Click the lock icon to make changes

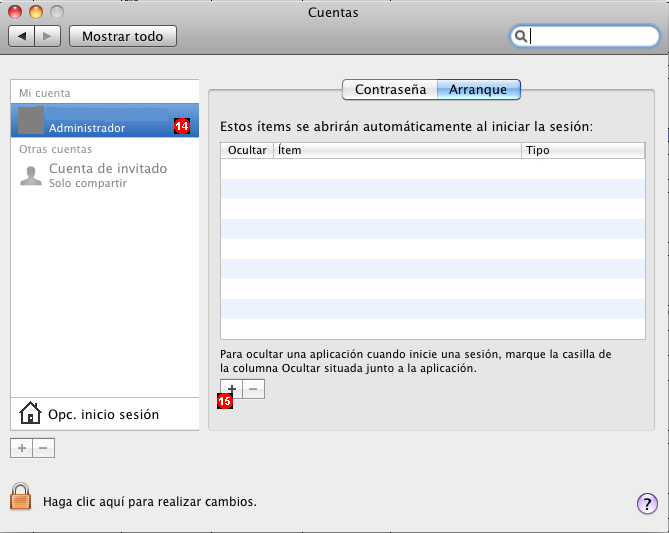pos(20,496)
